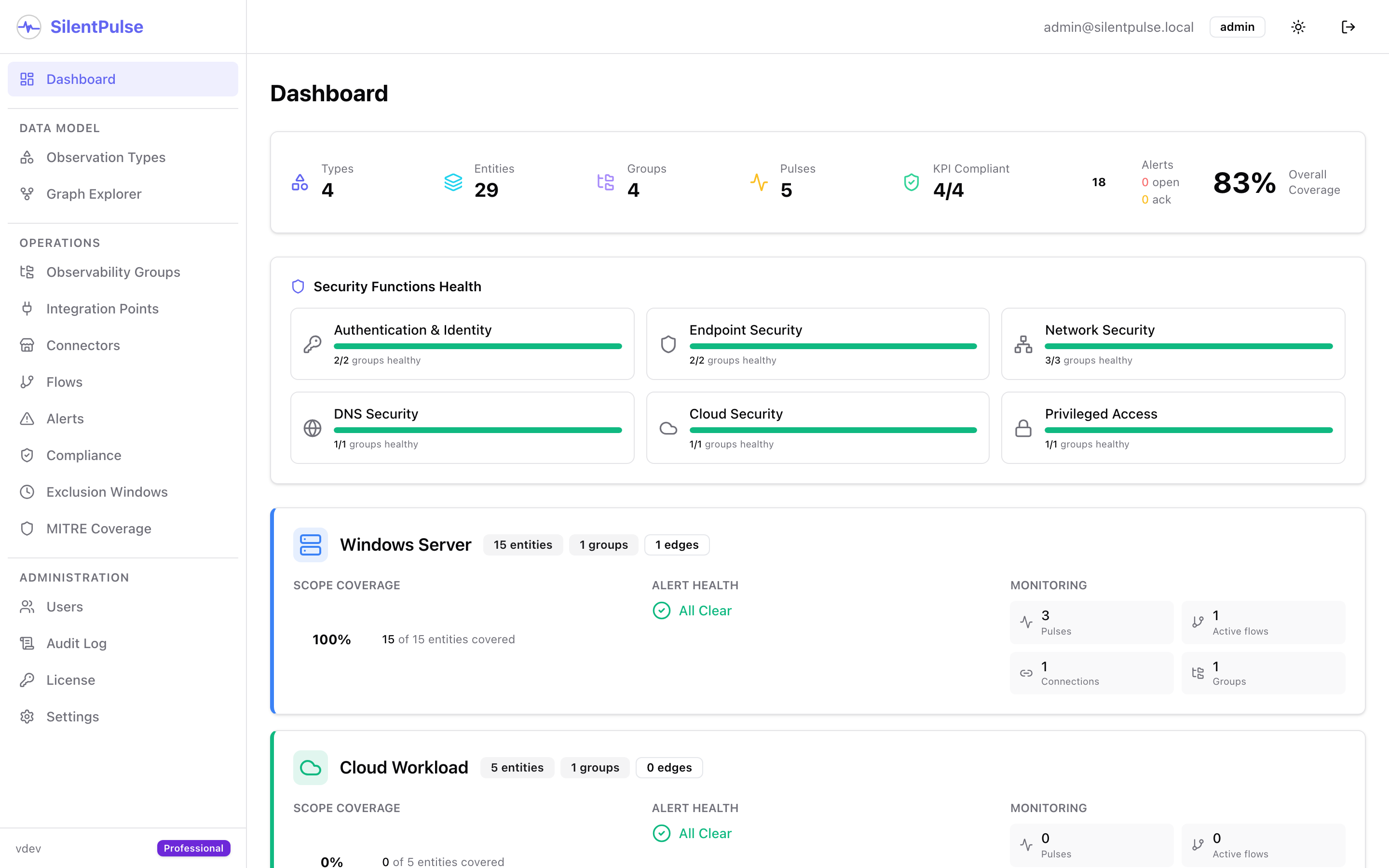Click the Professional license badge
1389x868 pixels.
(x=193, y=849)
